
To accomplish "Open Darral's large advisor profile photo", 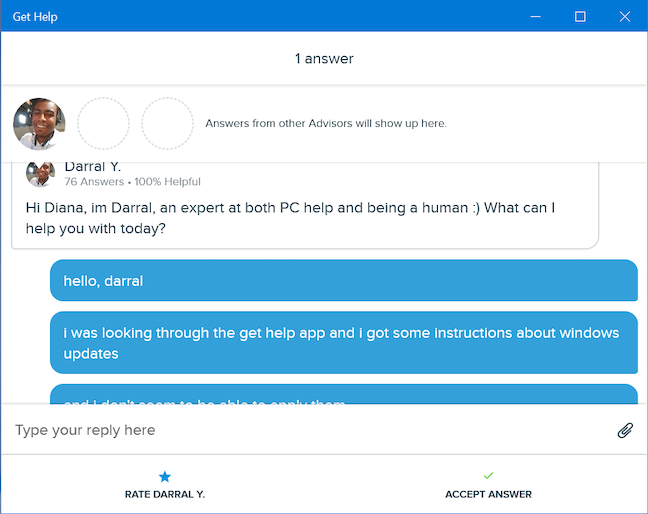I will (x=39, y=124).
